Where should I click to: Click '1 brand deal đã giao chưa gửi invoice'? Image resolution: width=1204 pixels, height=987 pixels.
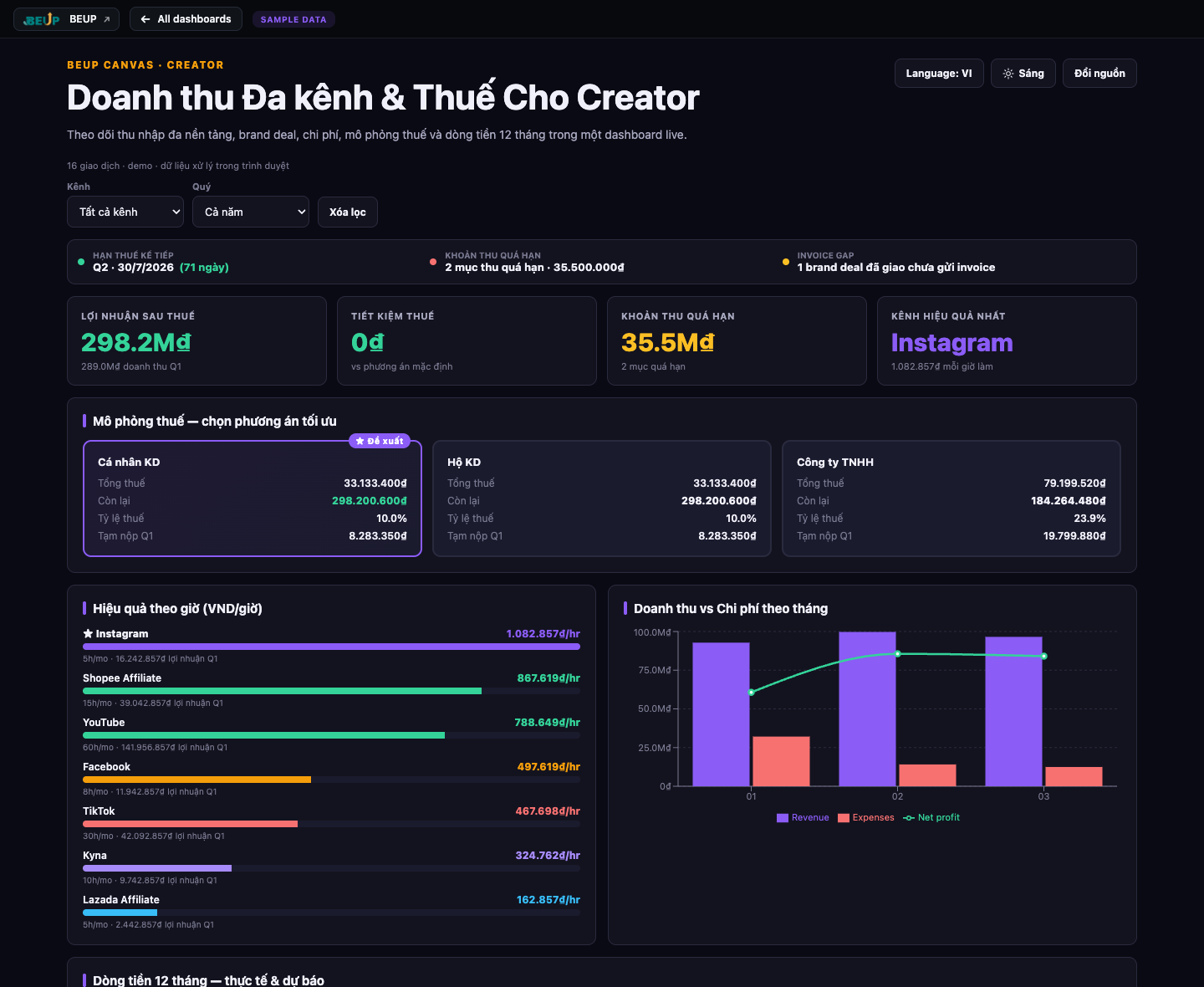(x=896, y=268)
